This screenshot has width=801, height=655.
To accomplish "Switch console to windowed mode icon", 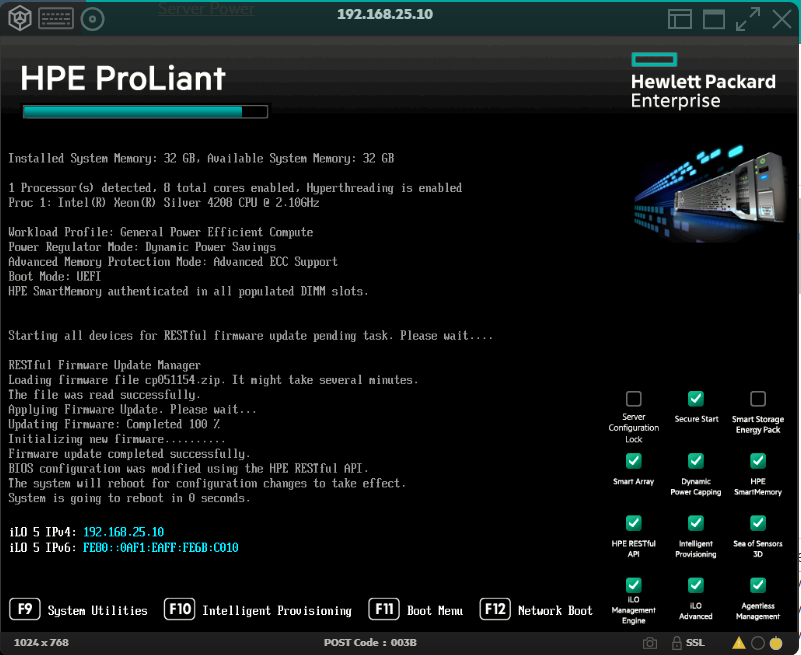I will click(x=714, y=19).
